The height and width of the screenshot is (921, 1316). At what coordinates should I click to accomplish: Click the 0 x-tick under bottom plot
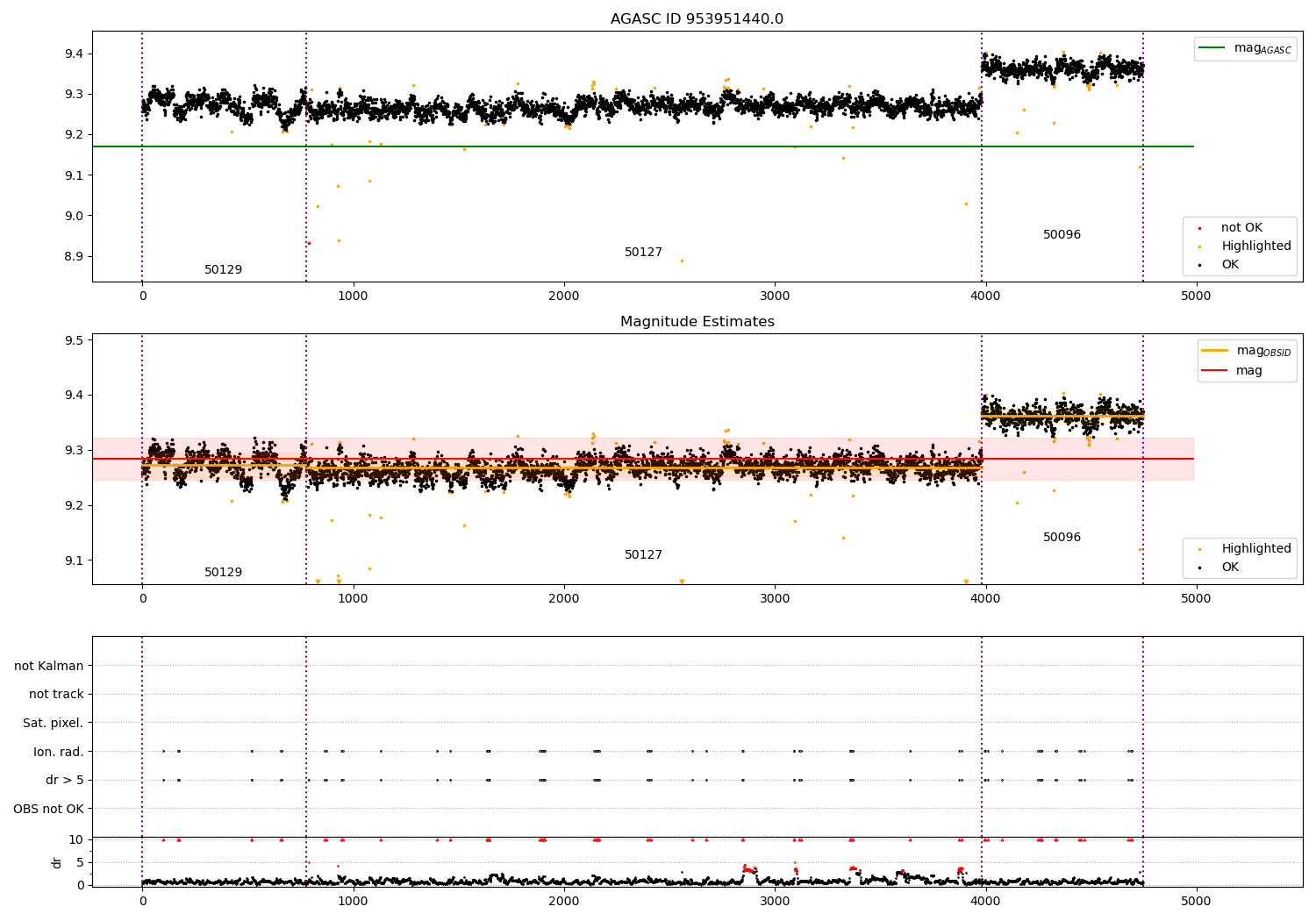tap(142, 902)
